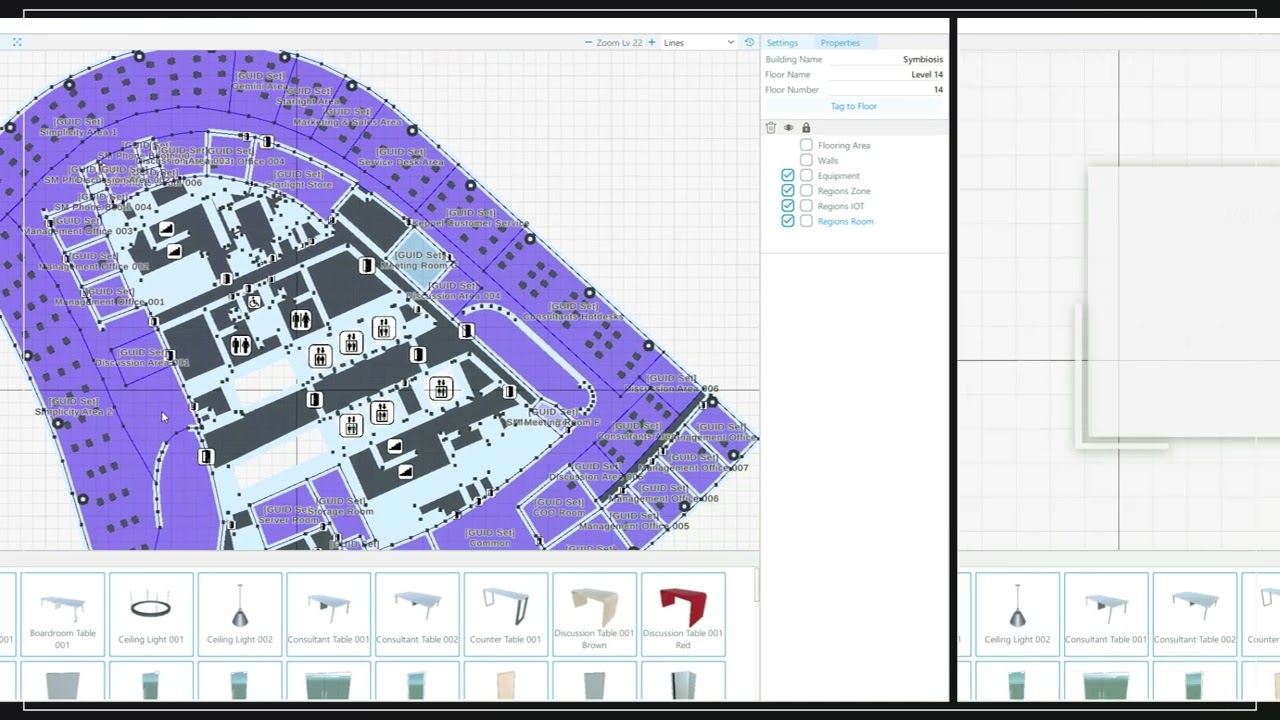Click the COO Room label on the map
Screen dimensions: 1280x720
click(x=558, y=513)
